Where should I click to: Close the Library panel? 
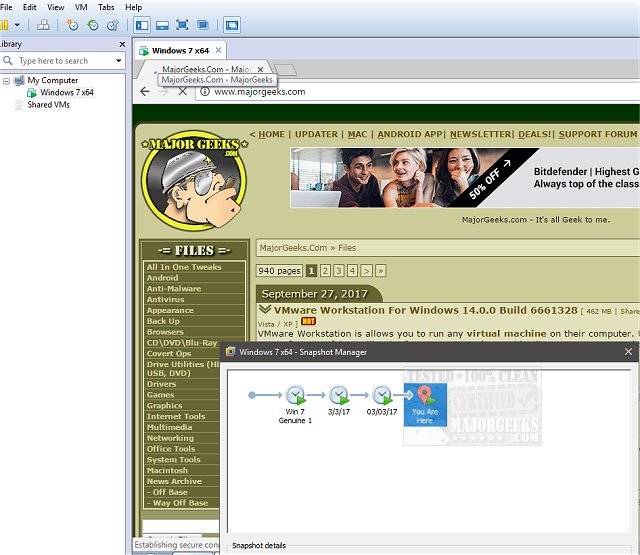tap(122, 44)
